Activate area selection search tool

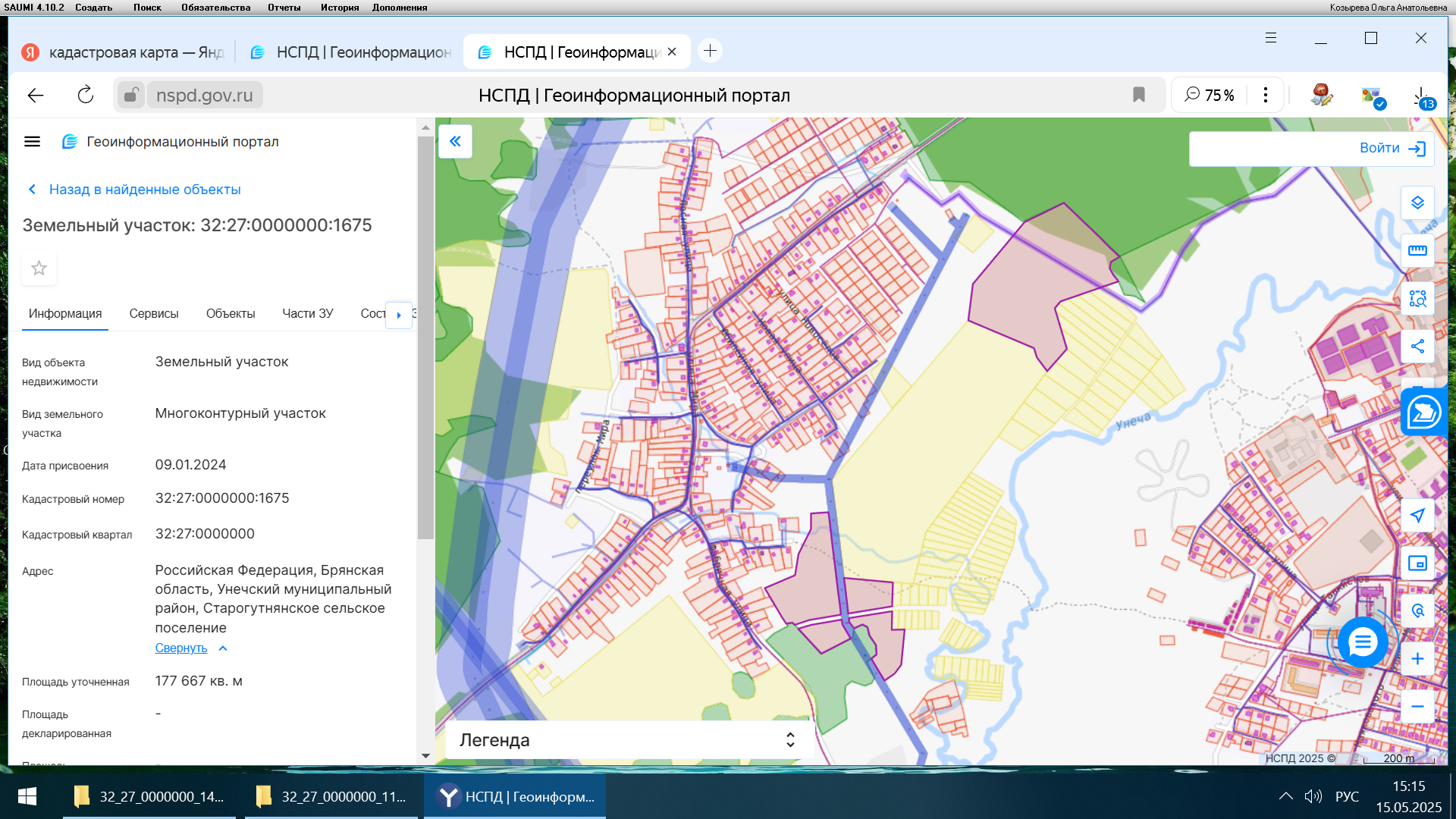click(1417, 299)
